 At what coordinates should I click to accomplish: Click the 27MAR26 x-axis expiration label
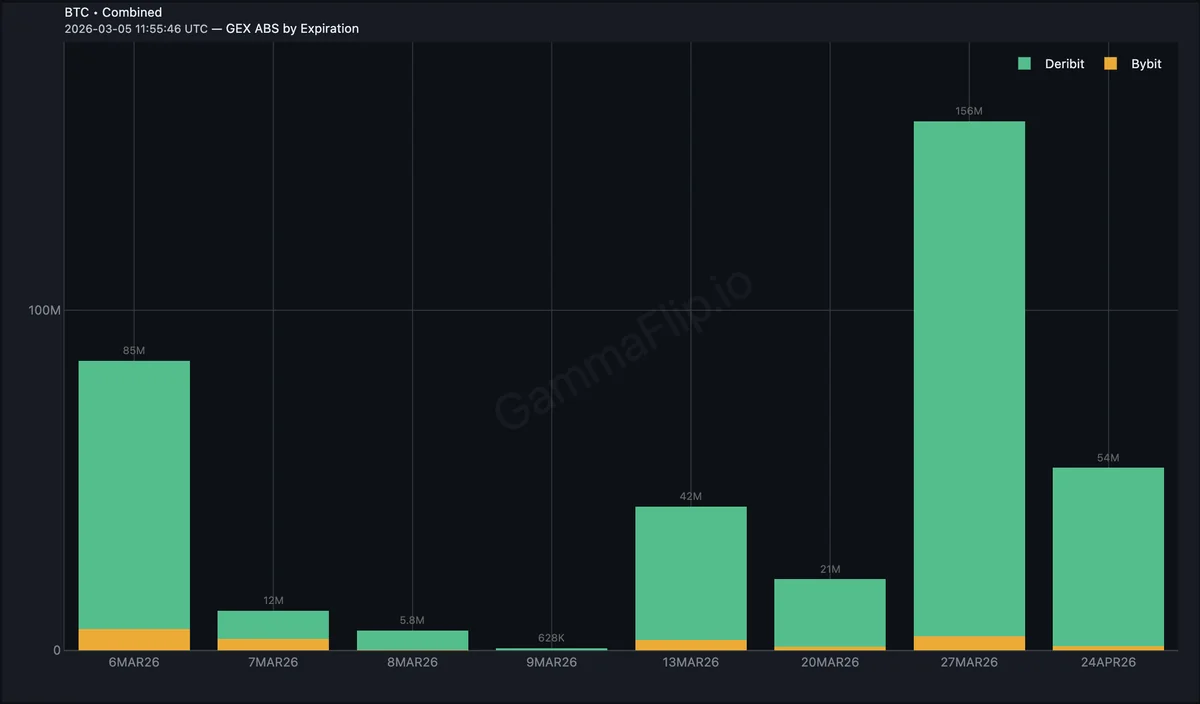[x=969, y=663]
